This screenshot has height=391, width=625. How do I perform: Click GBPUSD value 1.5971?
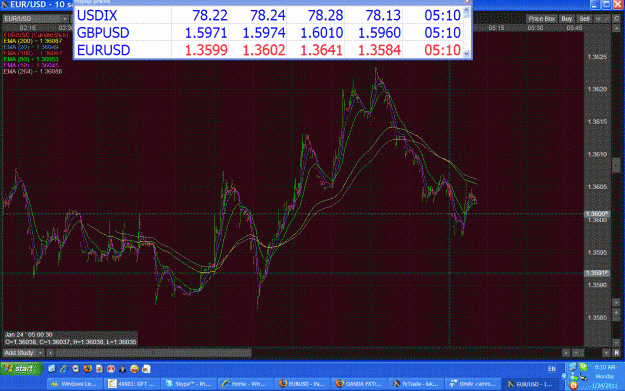[206, 33]
